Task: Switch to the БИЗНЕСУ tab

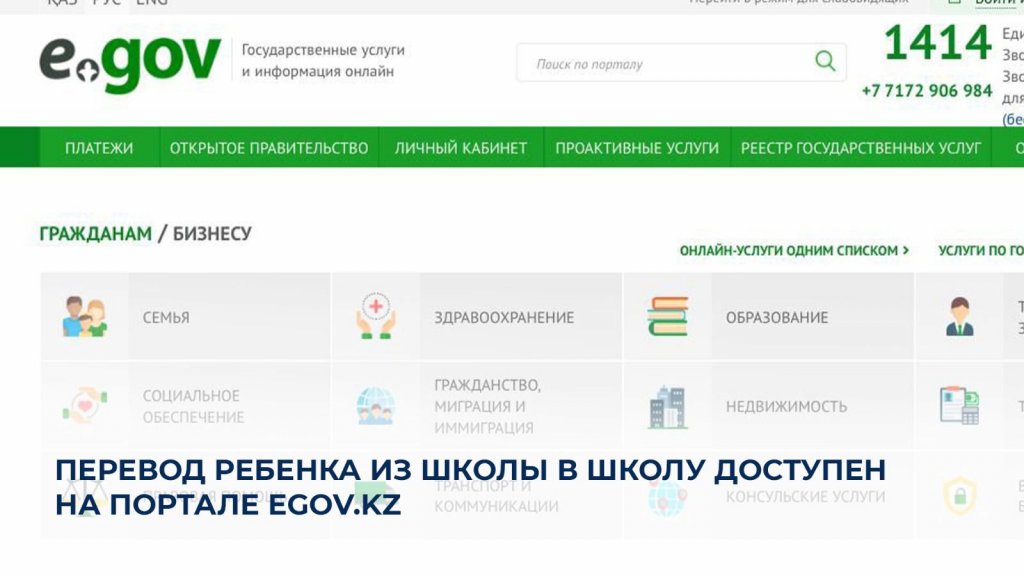Action: (x=212, y=234)
